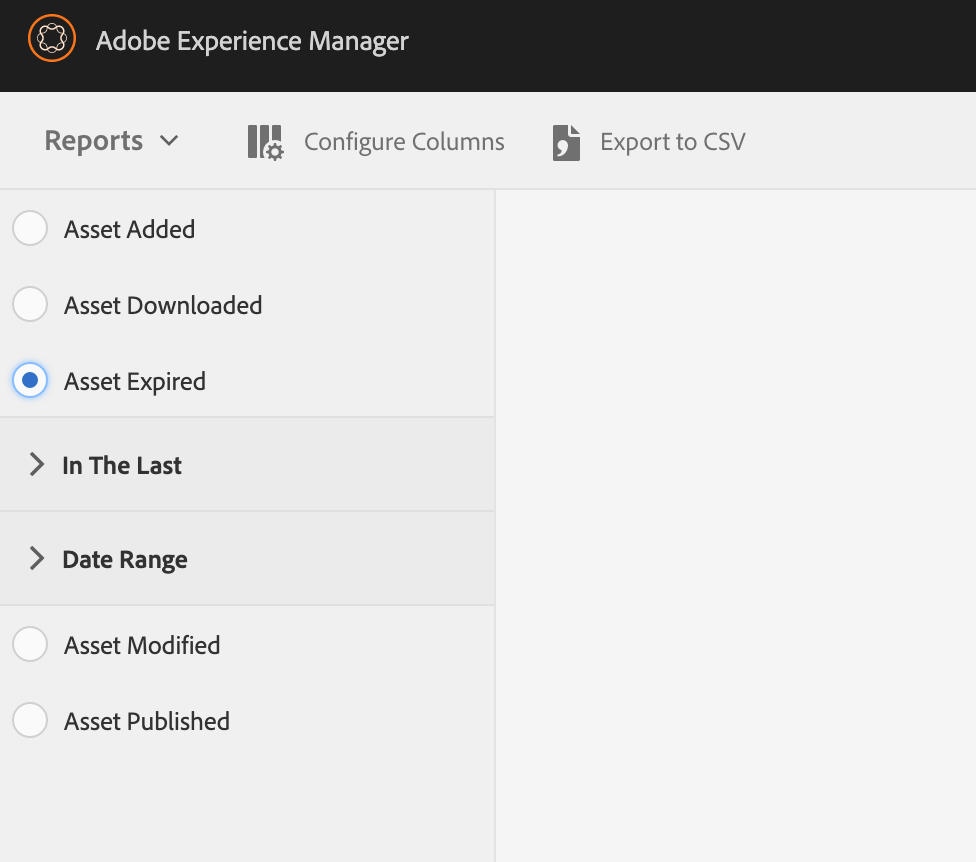The image size is (976, 862).
Task: Click the Asset Modified label text
Action: 142,645
